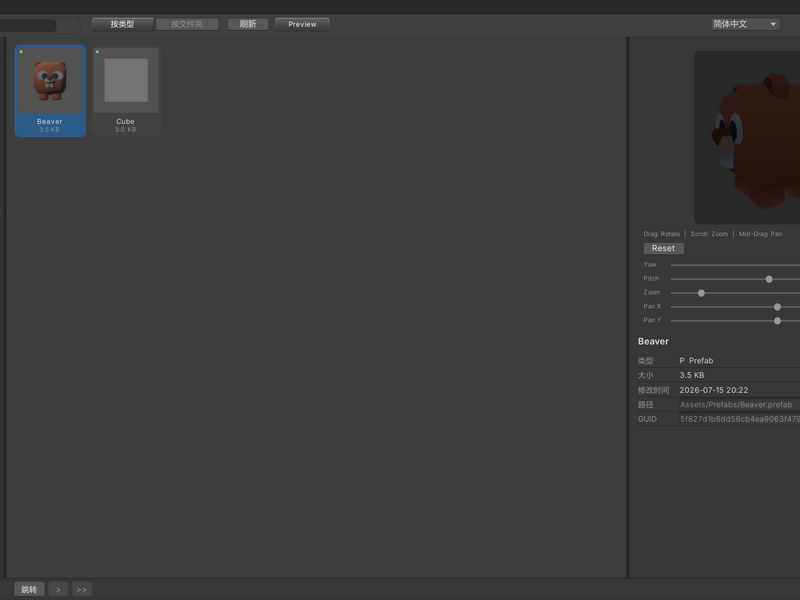
Task: Click the green status dot on Beaver thumbnail
Action: (x=21, y=52)
